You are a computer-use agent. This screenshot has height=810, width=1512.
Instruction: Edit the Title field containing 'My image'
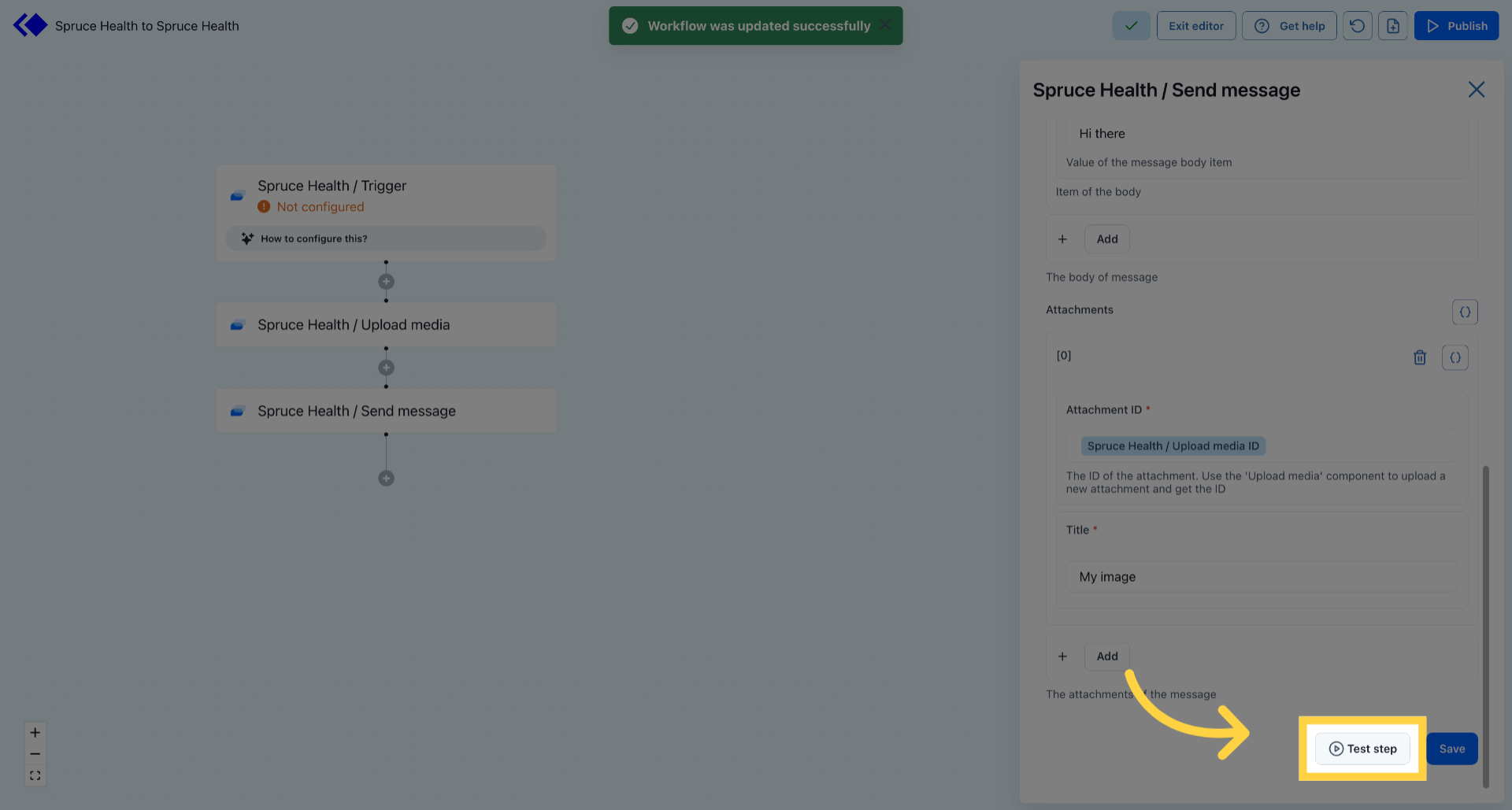[x=1260, y=576]
